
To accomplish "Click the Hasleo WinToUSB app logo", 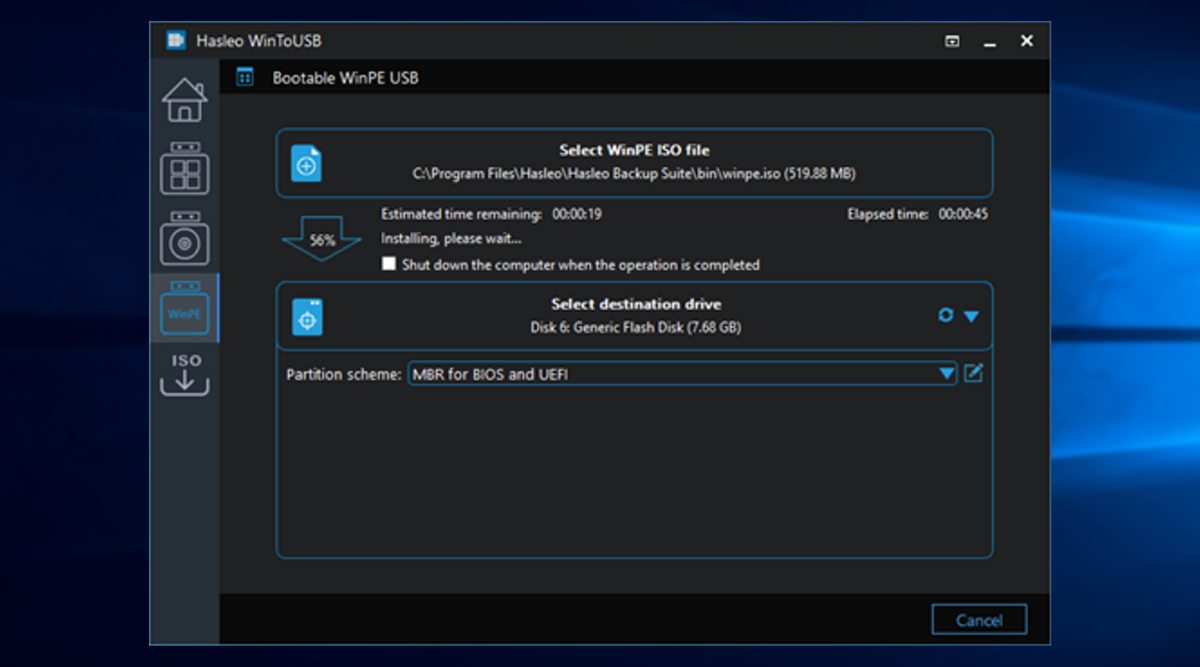I will pos(176,41).
